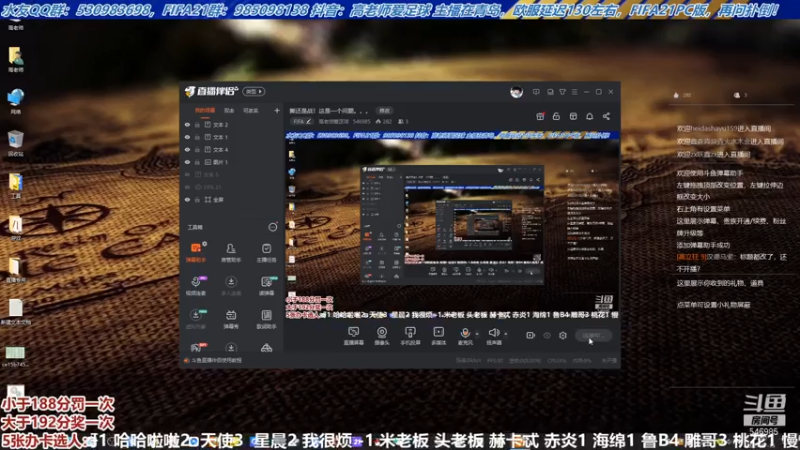800x450 pixels.
Task: Click the 虚拟形象 tool icon
Action: (x=196, y=315)
